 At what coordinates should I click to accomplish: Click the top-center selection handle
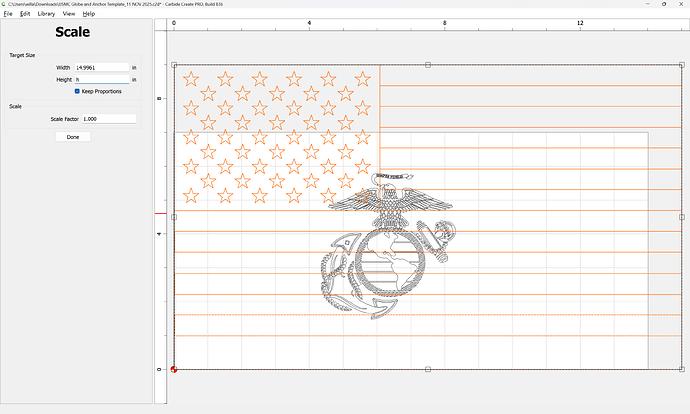428,65
